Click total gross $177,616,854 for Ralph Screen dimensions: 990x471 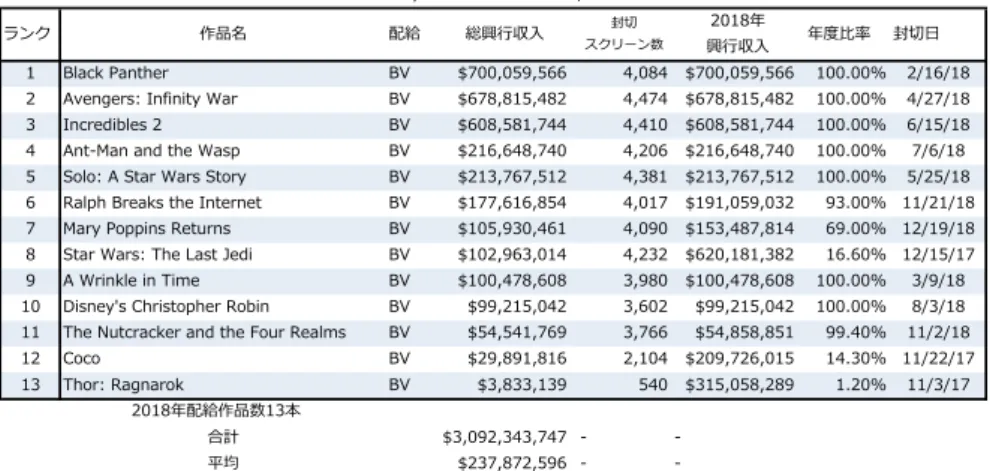pos(512,203)
